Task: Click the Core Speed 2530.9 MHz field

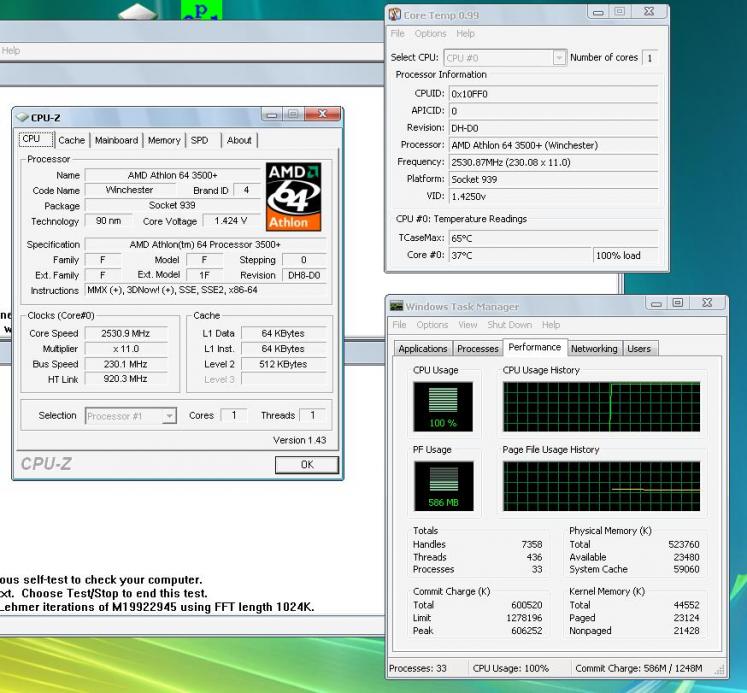Action: [x=126, y=333]
